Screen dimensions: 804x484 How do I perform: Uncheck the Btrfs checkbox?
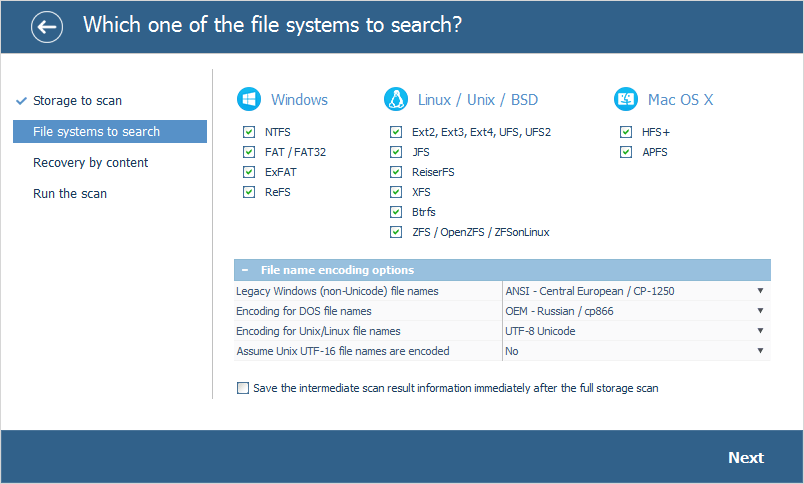(396, 212)
